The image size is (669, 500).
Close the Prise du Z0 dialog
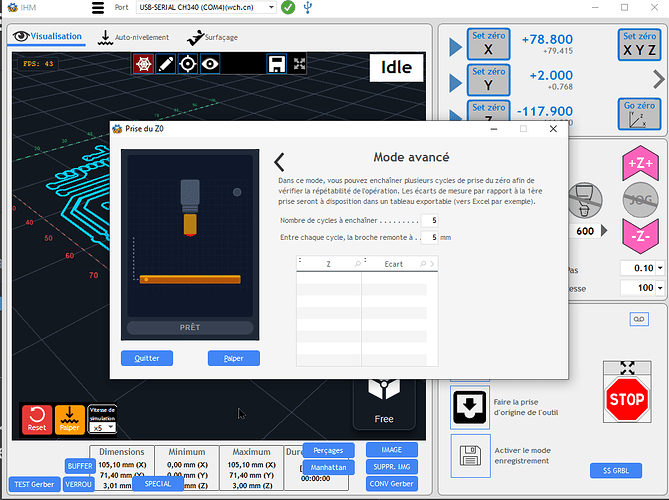[553, 128]
